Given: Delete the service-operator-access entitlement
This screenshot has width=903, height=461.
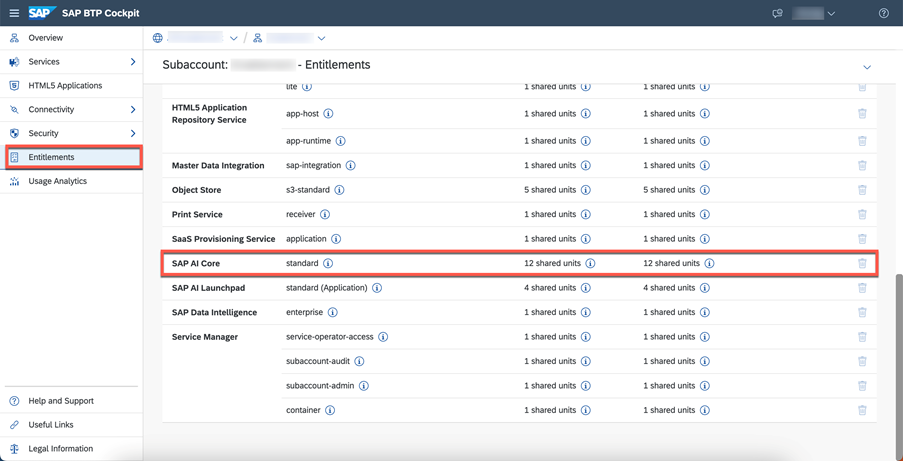Looking at the screenshot, I should (x=862, y=337).
